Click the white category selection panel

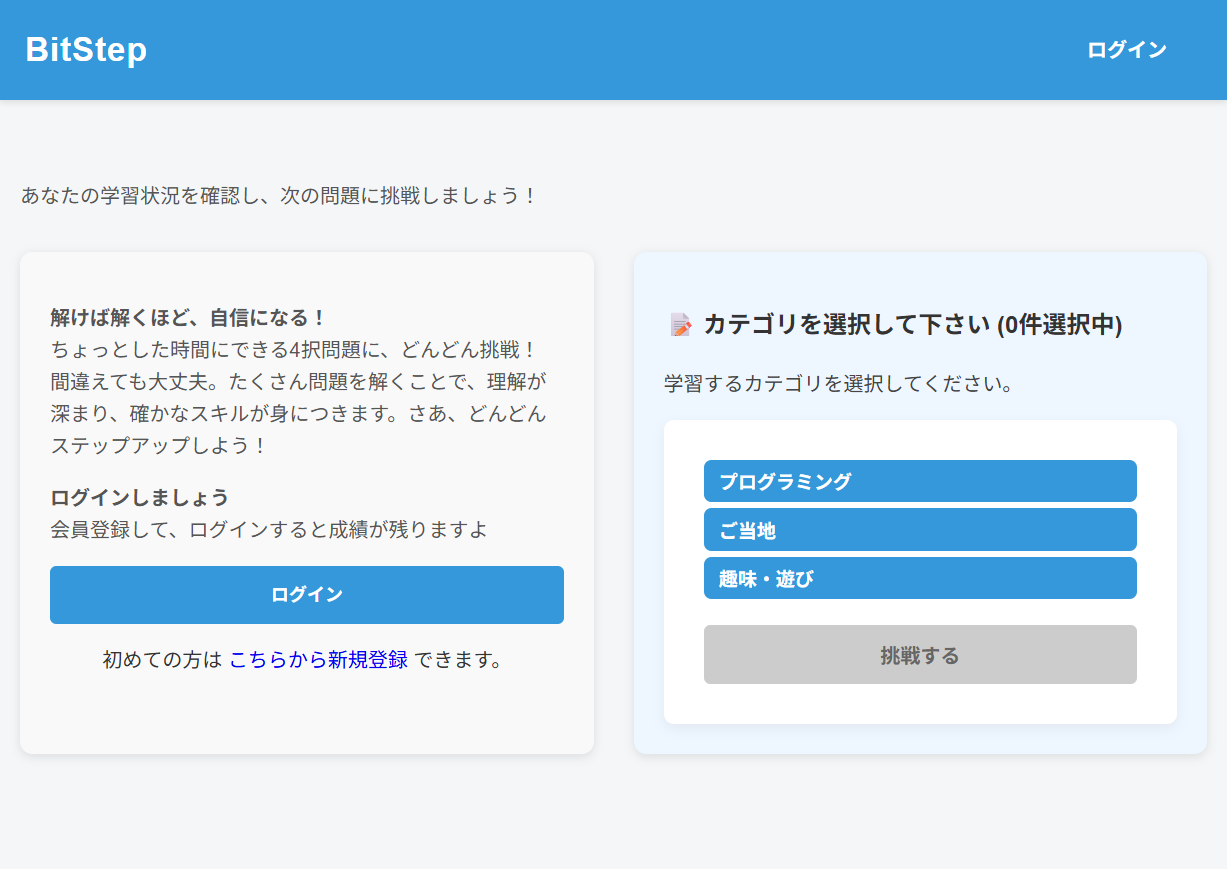919,700
